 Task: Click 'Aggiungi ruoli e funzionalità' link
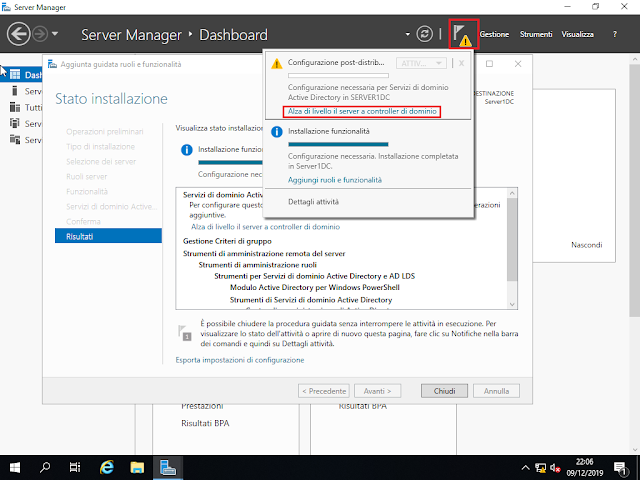coord(335,180)
